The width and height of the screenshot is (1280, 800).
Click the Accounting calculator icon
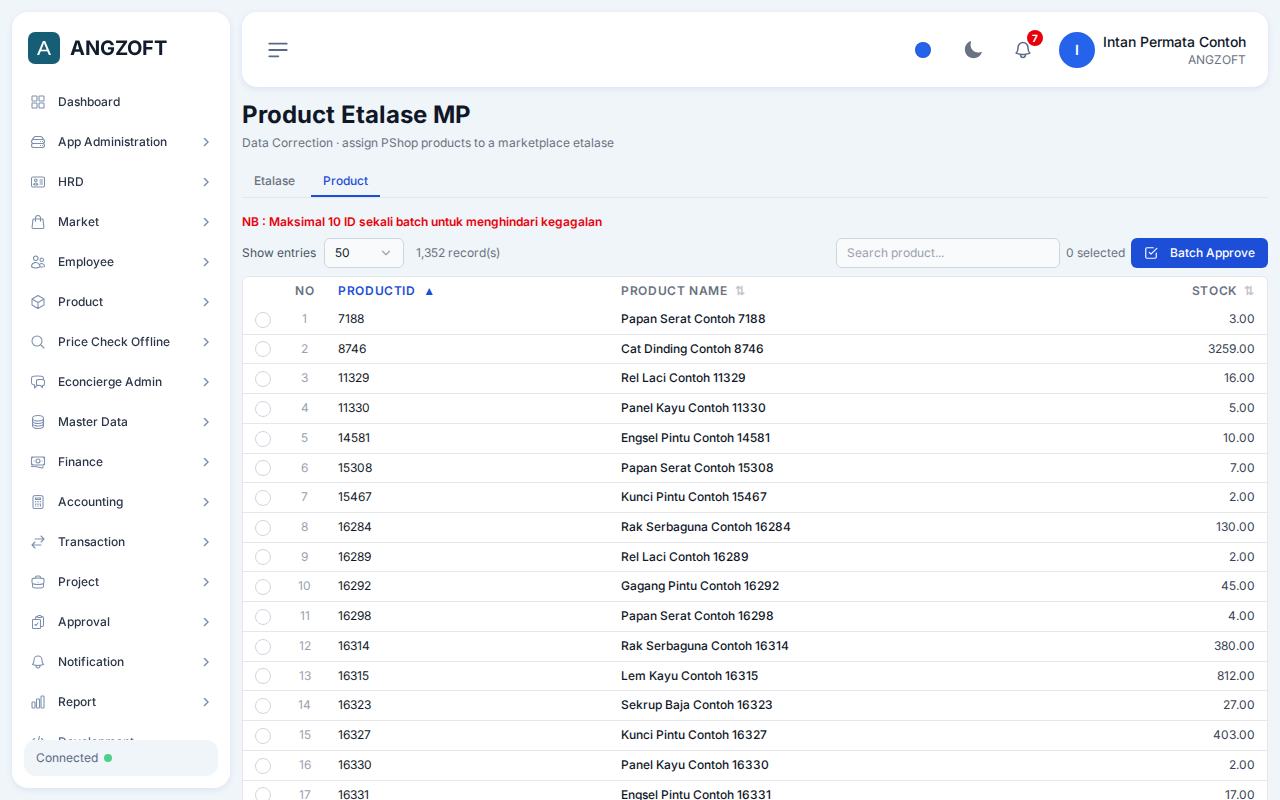pyautogui.click(x=38, y=502)
